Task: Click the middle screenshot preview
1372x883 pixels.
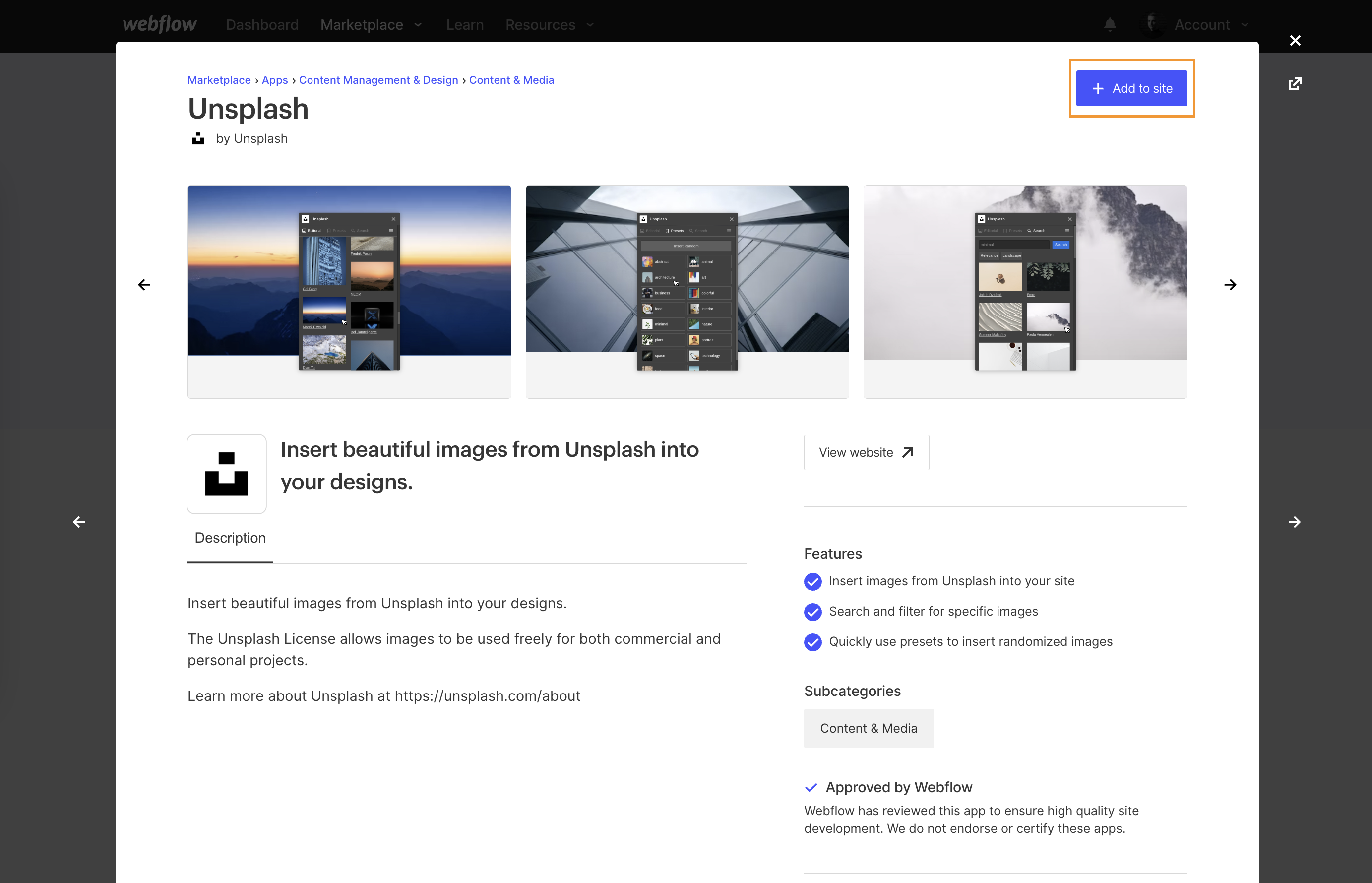Action: click(x=686, y=291)
